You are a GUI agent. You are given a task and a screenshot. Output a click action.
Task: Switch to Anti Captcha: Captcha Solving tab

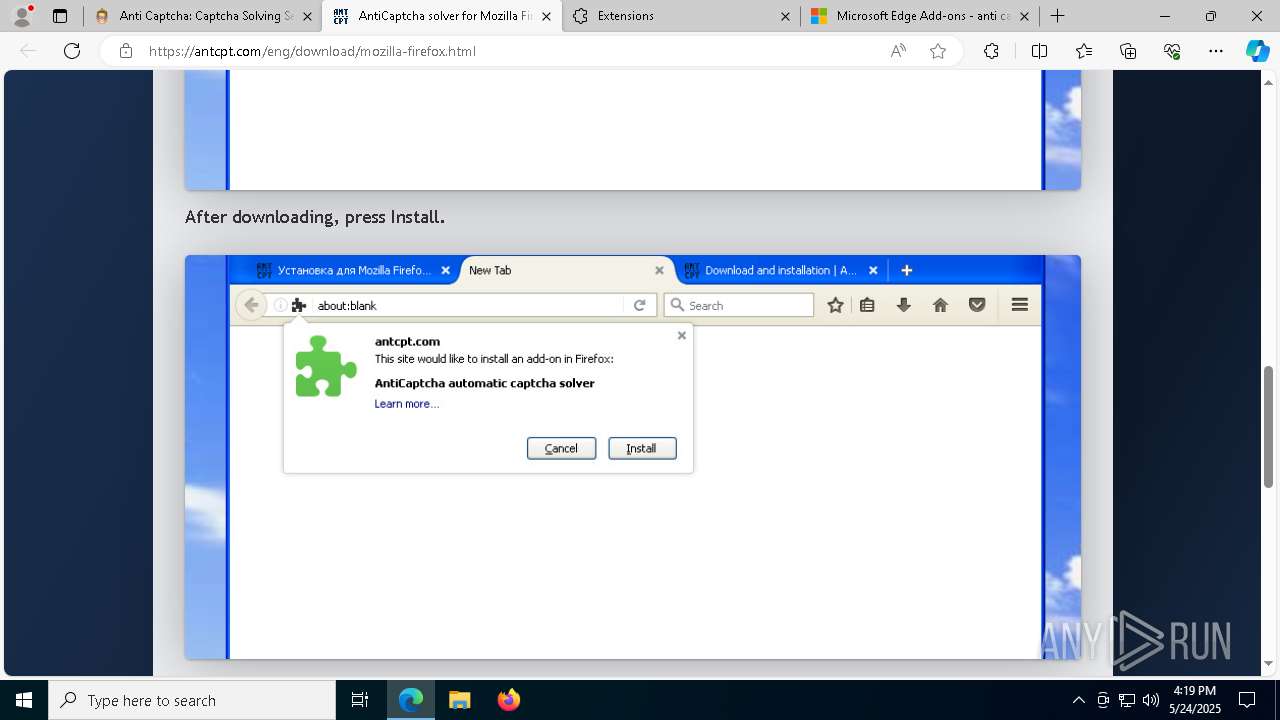206,16
